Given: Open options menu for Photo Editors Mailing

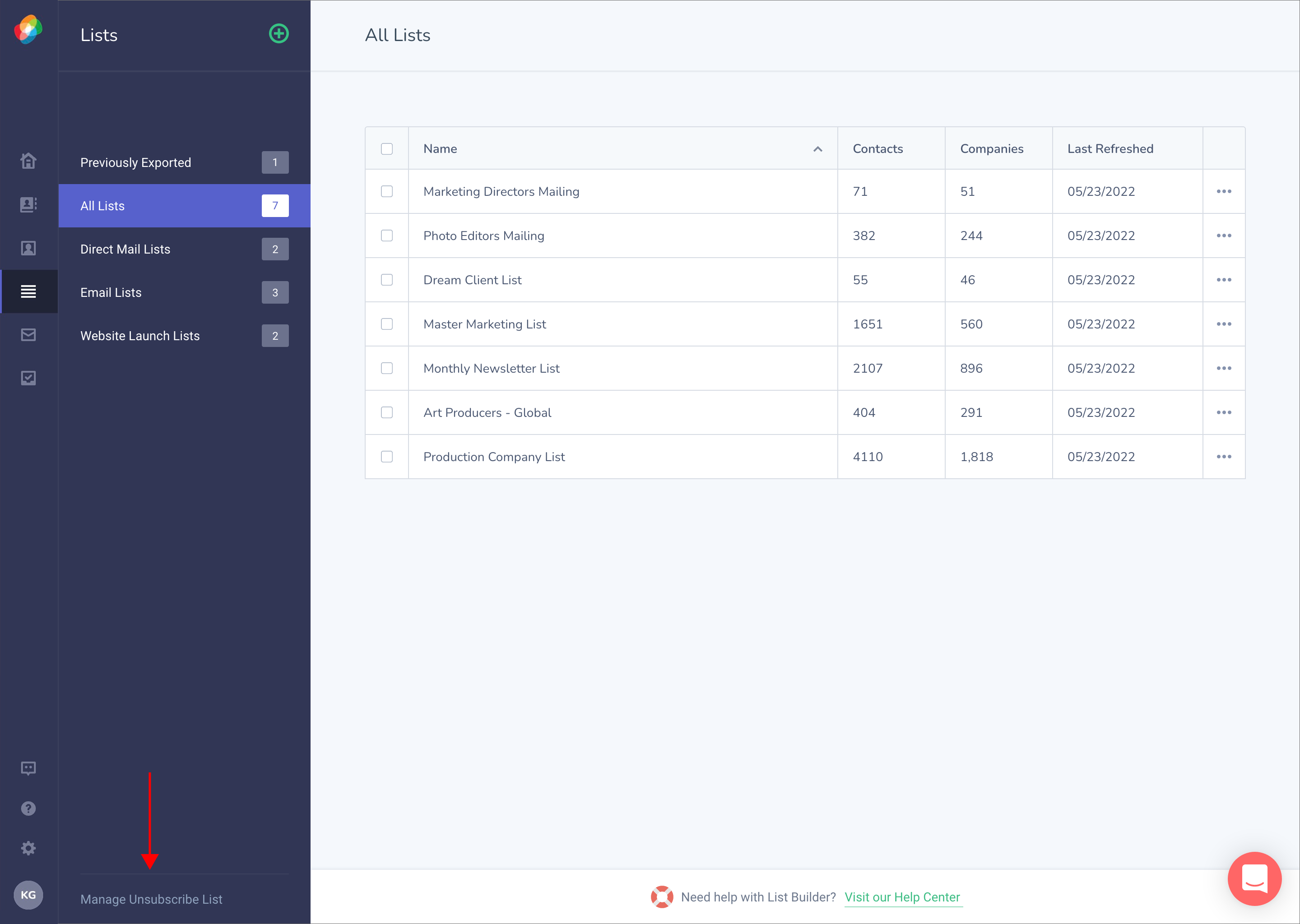Looking at the screenshot, I should coord(1224,236).
